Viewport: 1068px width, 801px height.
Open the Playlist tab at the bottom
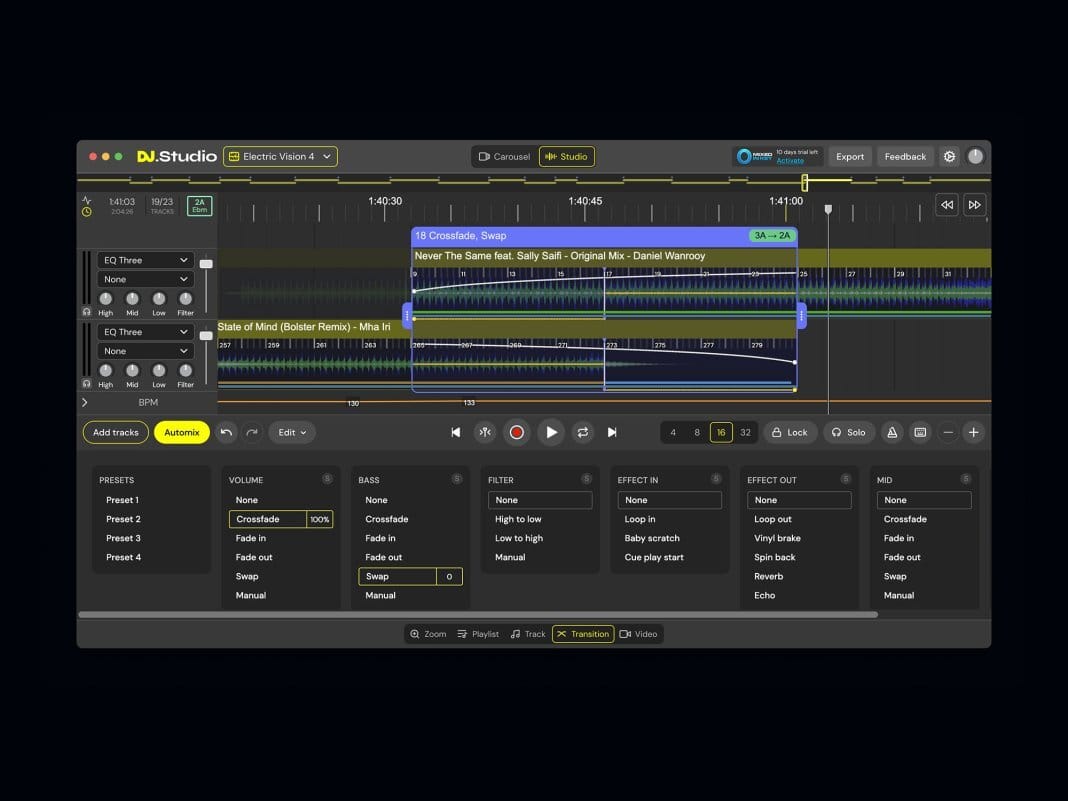(478, 634)
